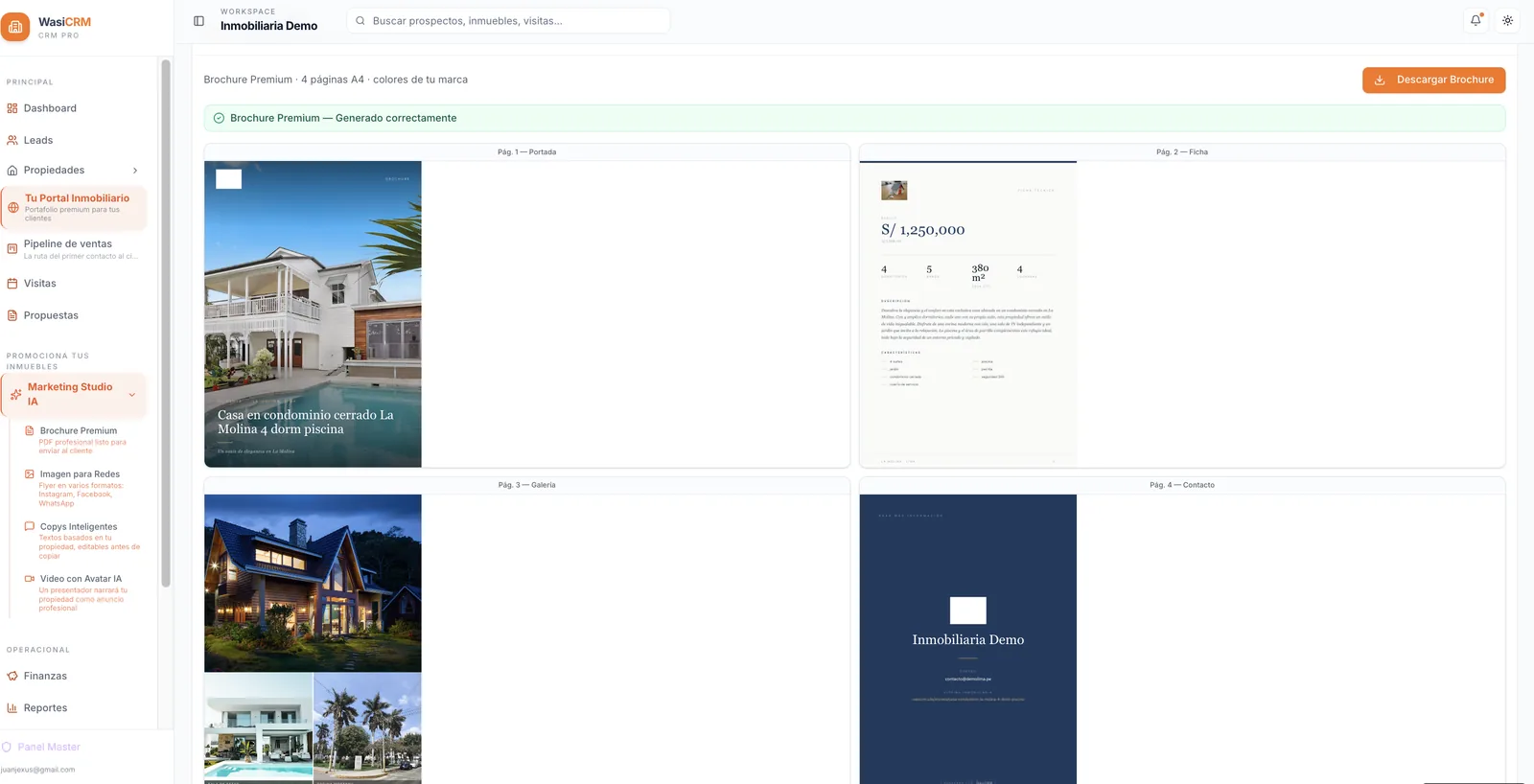Select Video con Avatar IA submenu item
The width and height of the screenshot is (1534, 784).
point(82,592)
